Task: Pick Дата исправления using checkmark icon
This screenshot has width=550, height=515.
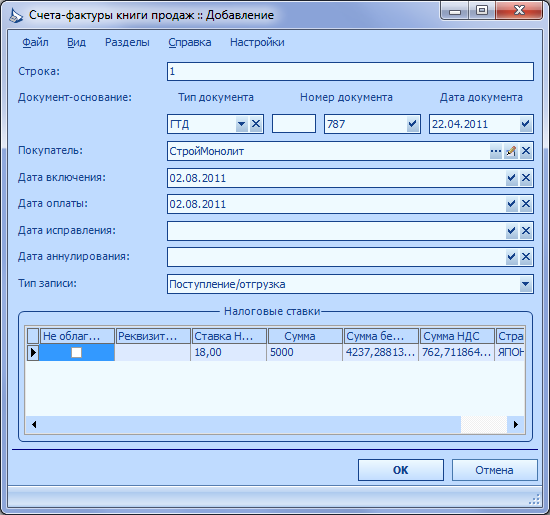Action: click(511, 231)
